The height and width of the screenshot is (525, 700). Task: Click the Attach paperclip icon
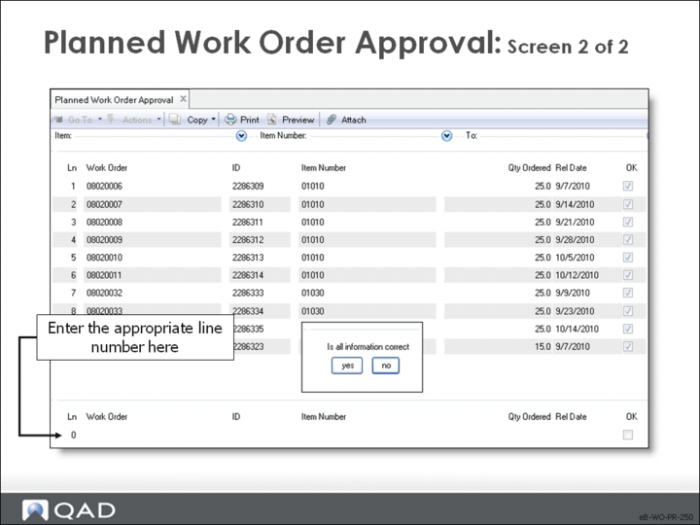pos(331,120)
